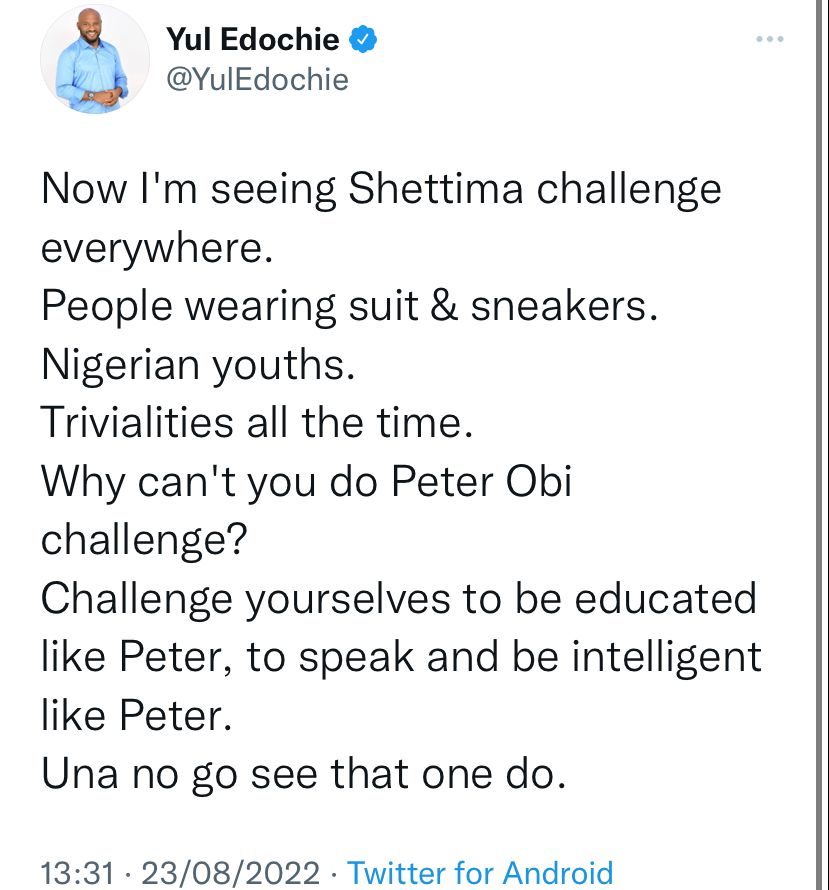Click the short line 'like Peter.'
Screen dimensions: 829x890
(137, 715)
